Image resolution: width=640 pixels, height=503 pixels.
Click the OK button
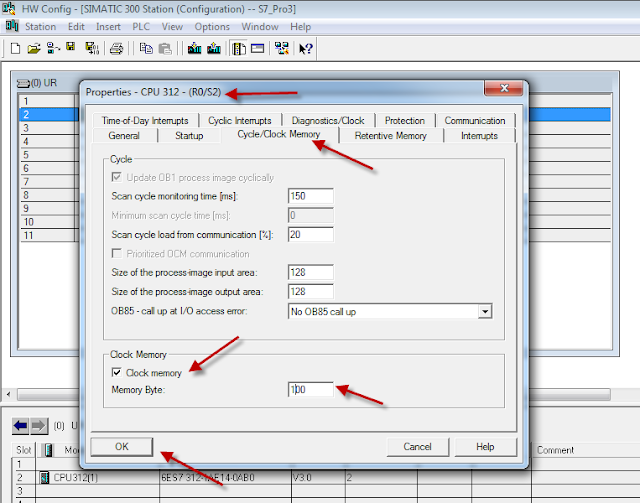[122, 447]
